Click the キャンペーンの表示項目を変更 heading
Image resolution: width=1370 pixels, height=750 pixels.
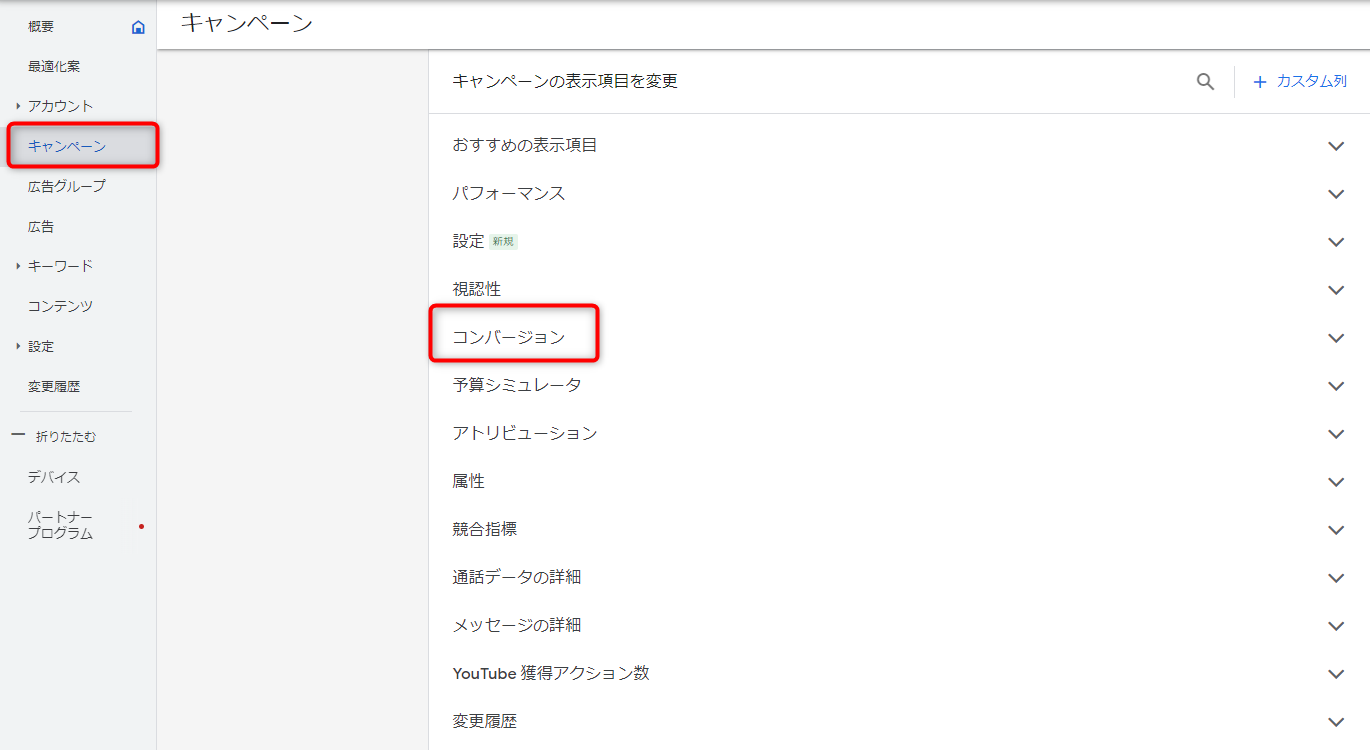(x=565, y=82)
